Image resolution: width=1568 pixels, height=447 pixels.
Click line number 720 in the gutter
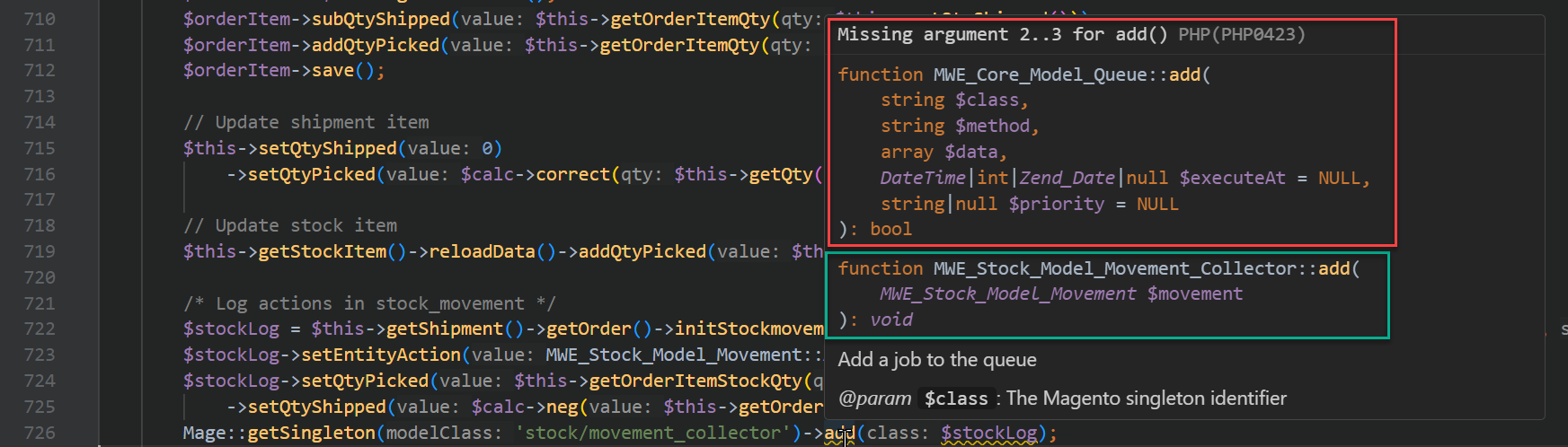[x=40, y=277]
